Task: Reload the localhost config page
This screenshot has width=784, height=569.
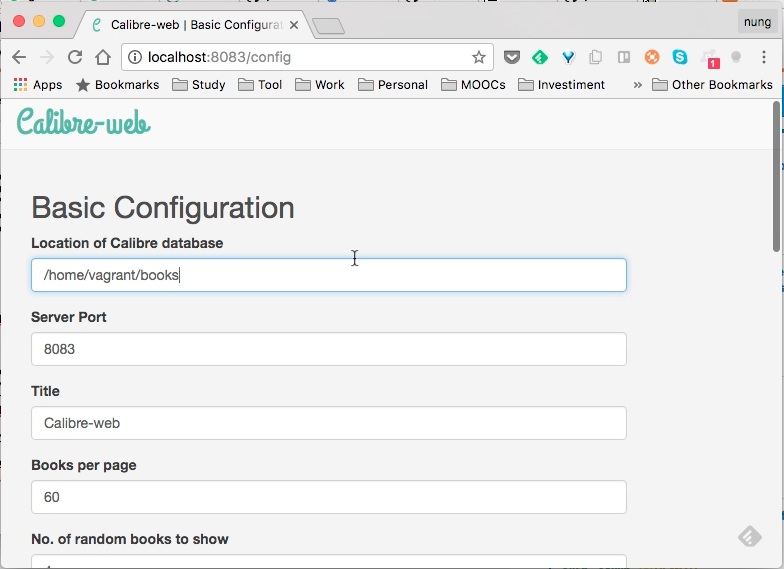Action: point(75,57)
